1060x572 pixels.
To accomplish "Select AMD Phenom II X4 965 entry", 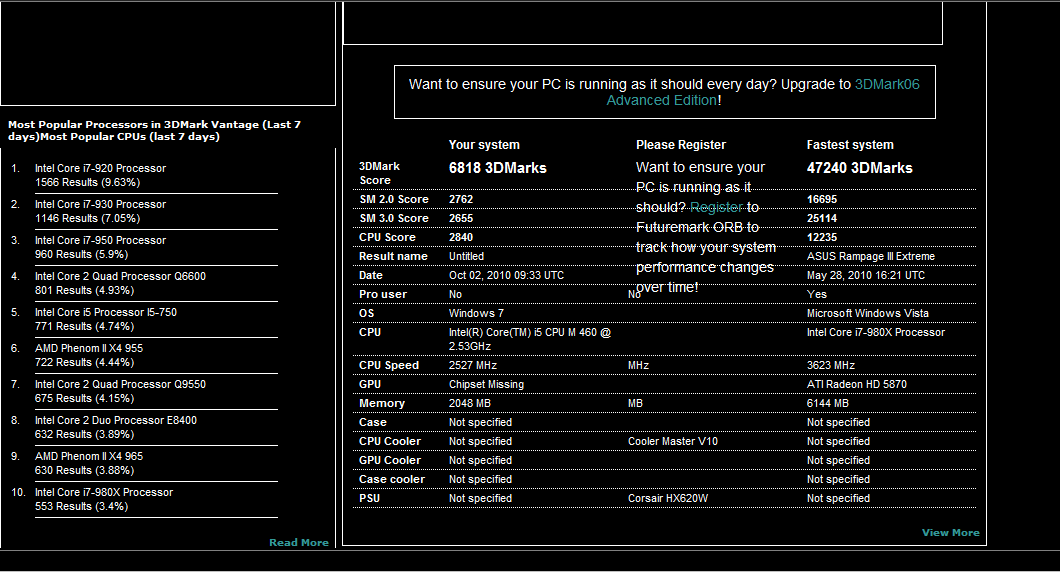I will 89,456.
